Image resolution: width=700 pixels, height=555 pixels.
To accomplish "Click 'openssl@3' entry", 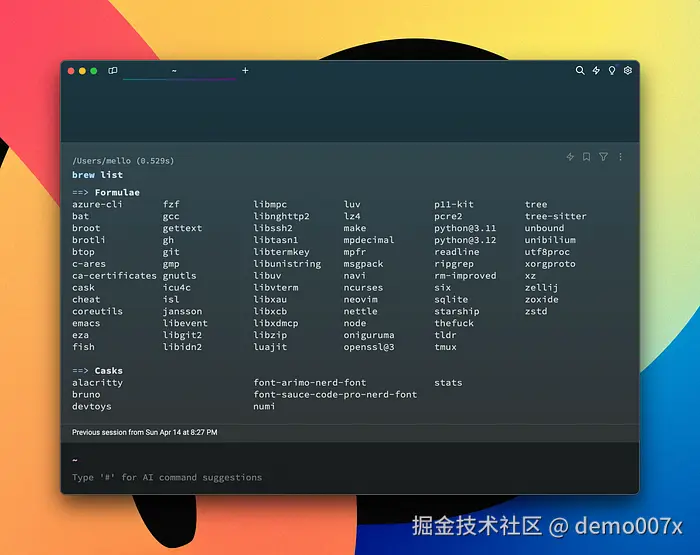I will pyautogui.click(x=369, y=347).
